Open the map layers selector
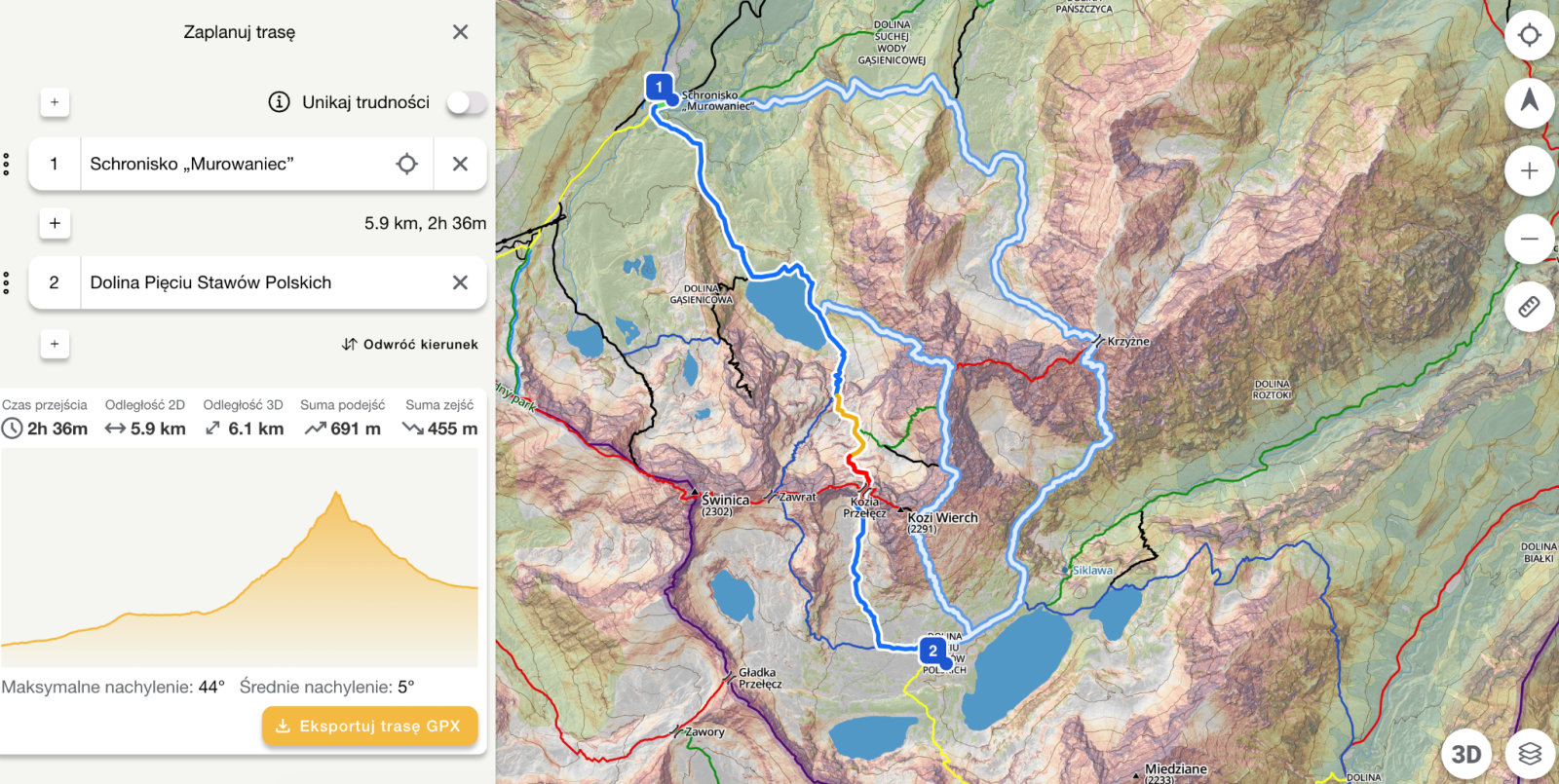1559x784 pixels. point(1529,754)
